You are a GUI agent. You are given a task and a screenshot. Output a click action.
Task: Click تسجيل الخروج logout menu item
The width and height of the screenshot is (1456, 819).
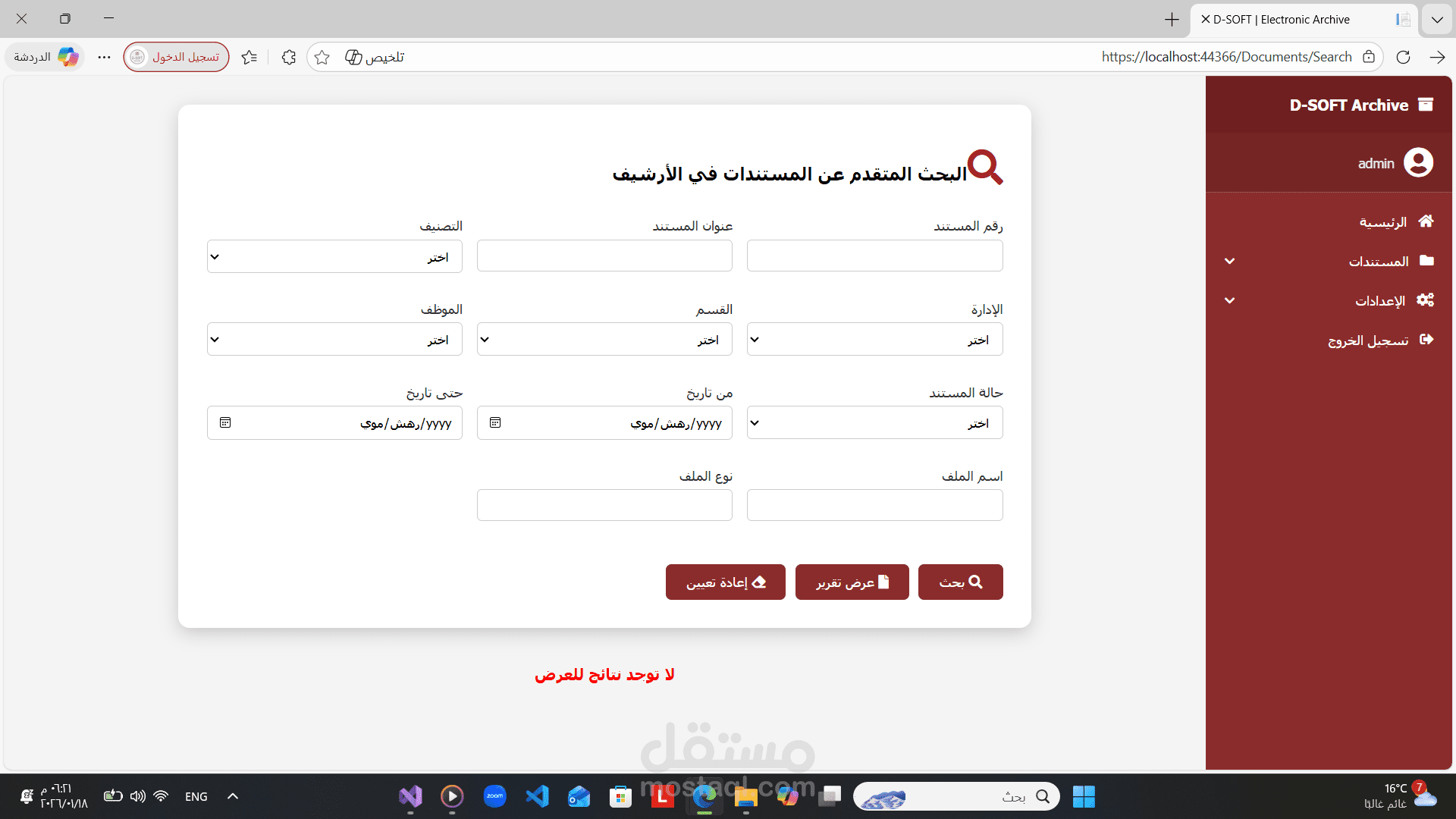click(1369, 340)
